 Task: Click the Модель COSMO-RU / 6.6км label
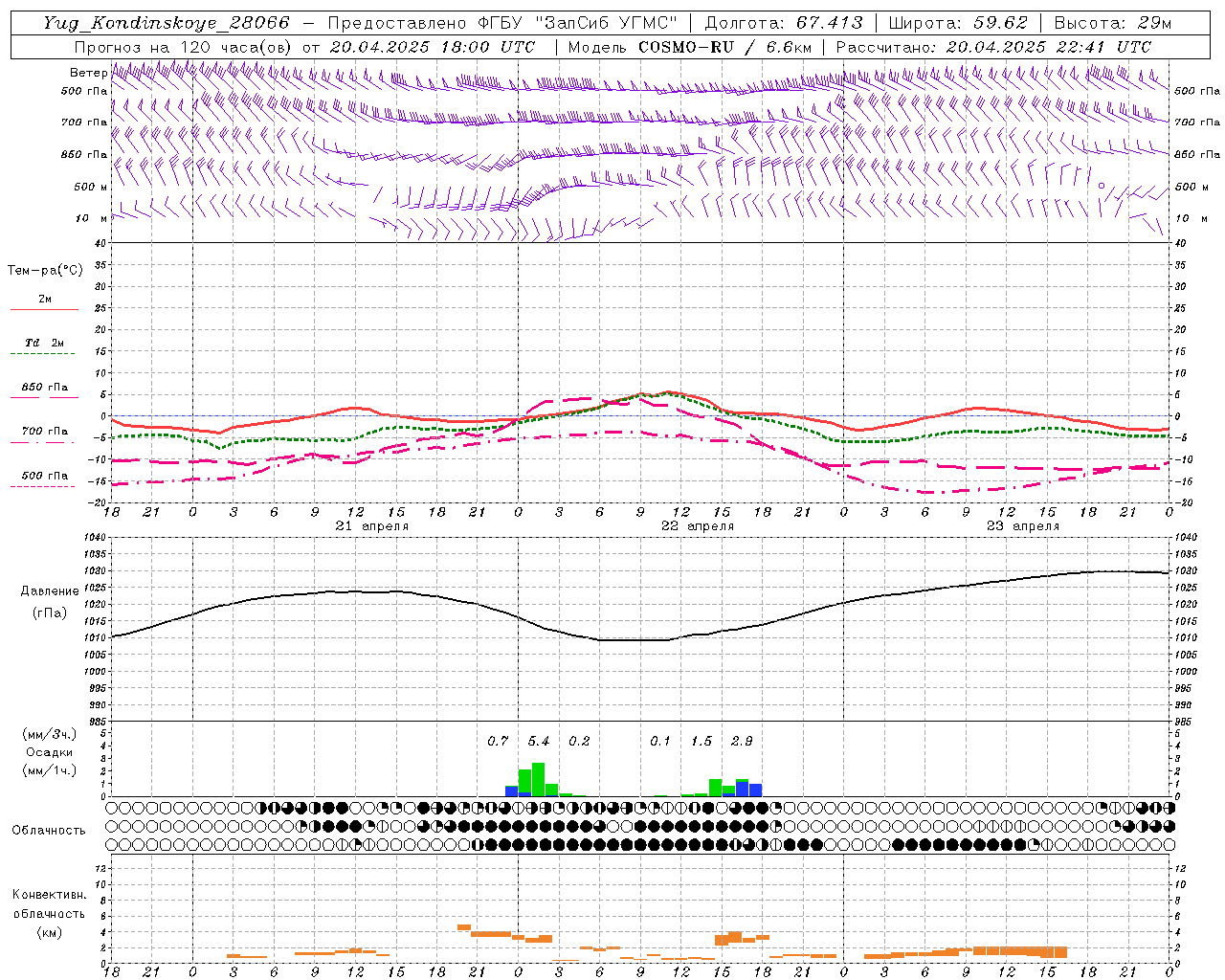[x=689, y=47]
